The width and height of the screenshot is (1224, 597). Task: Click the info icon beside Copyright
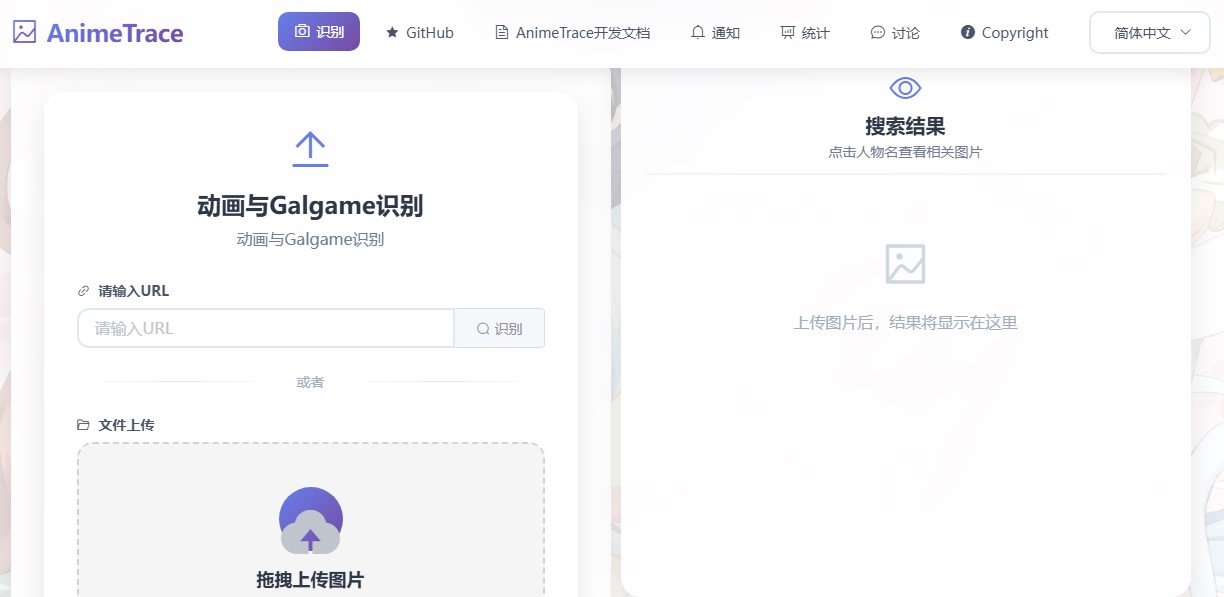967,33
